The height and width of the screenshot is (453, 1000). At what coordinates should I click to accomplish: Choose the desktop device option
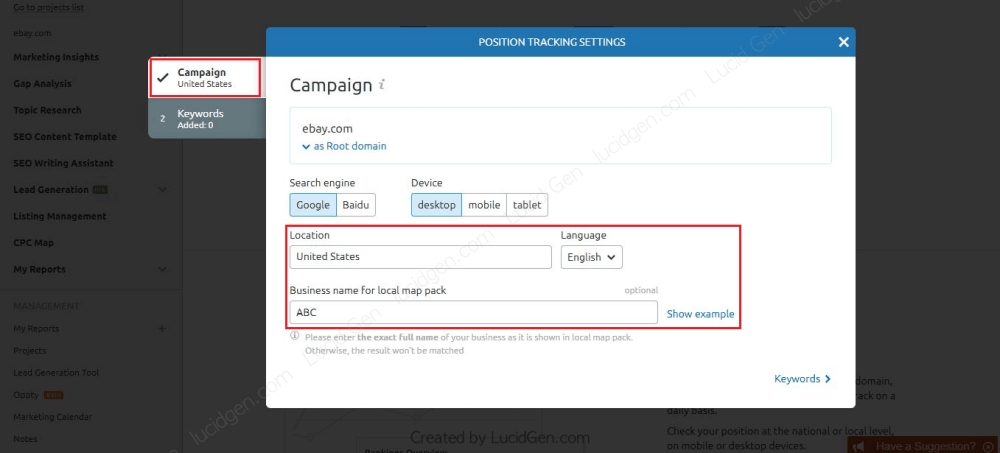pyautogui.click(x=436, y=205)
